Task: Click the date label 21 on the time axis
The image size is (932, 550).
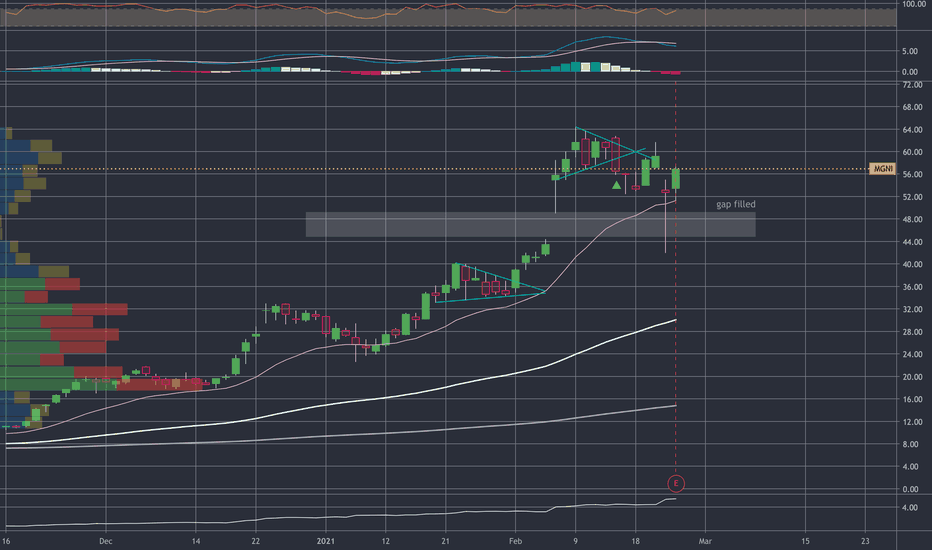Action: coord(445,541)
